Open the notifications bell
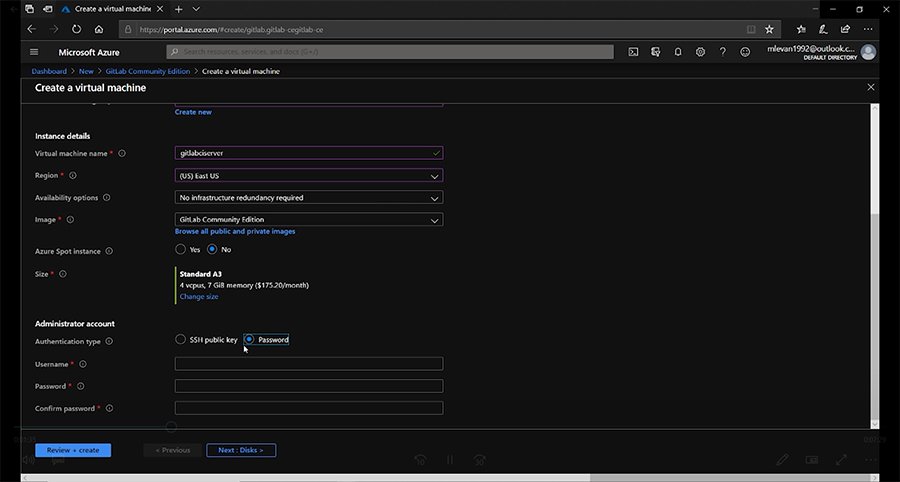The image size is (900, 482). tap(678, 52)
